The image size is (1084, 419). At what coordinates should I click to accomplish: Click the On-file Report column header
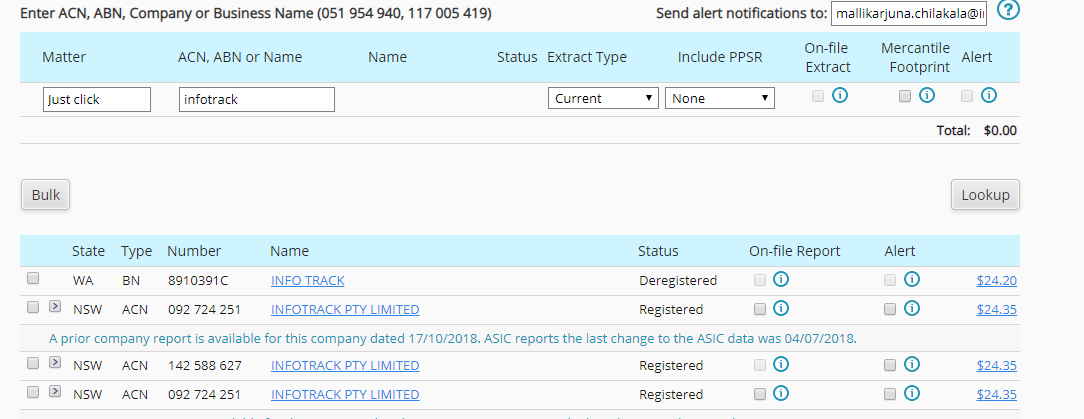pyautogui.click(x=794, y=251)
